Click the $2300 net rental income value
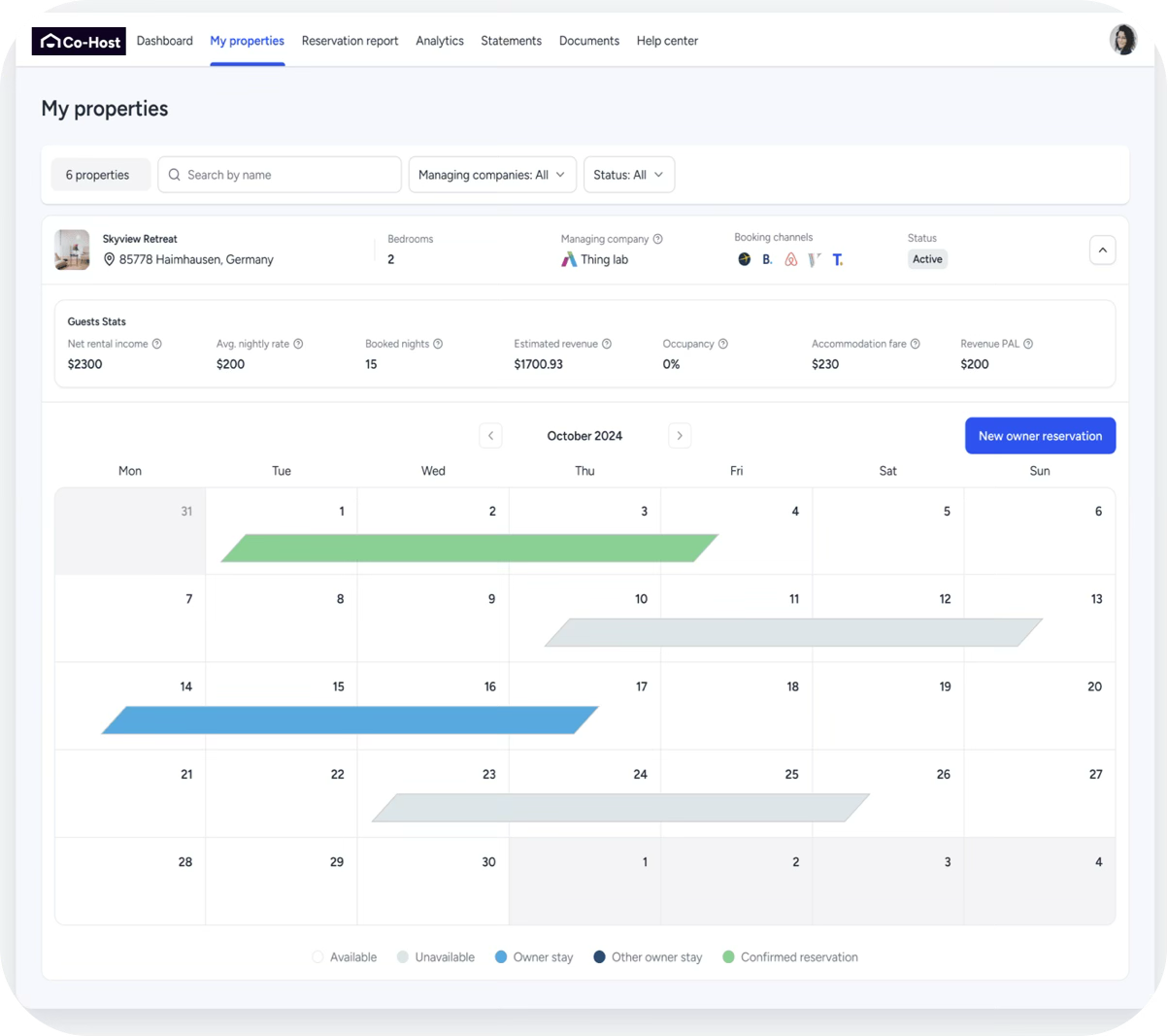 (84, 364)
